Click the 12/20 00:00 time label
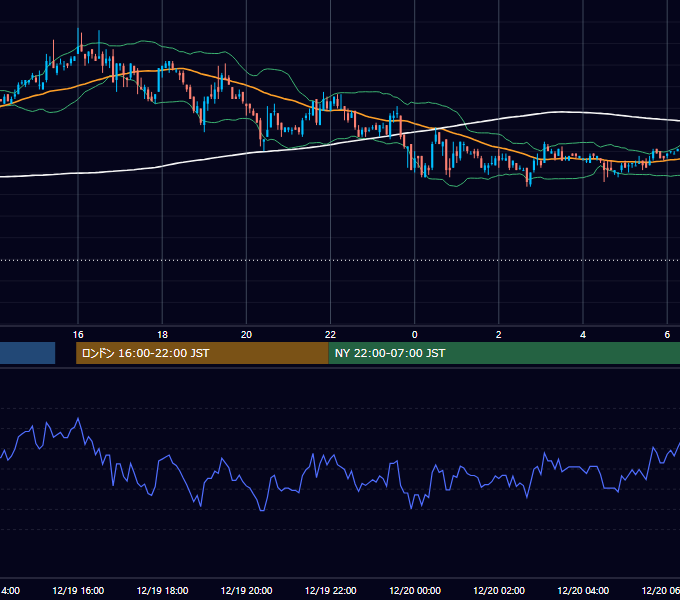Viewport: 680px width, 600px height. tap(415, 590)
